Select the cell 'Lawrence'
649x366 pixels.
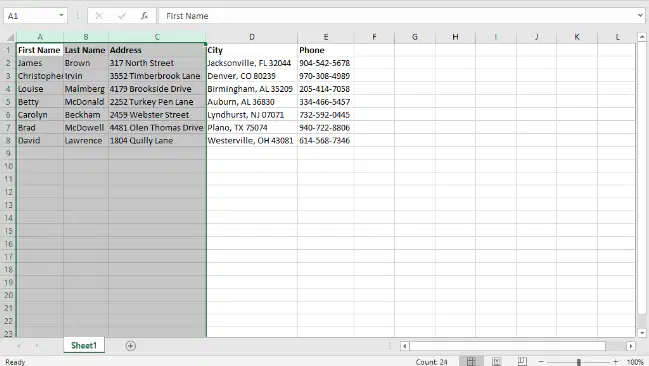[x=86, y=140]
